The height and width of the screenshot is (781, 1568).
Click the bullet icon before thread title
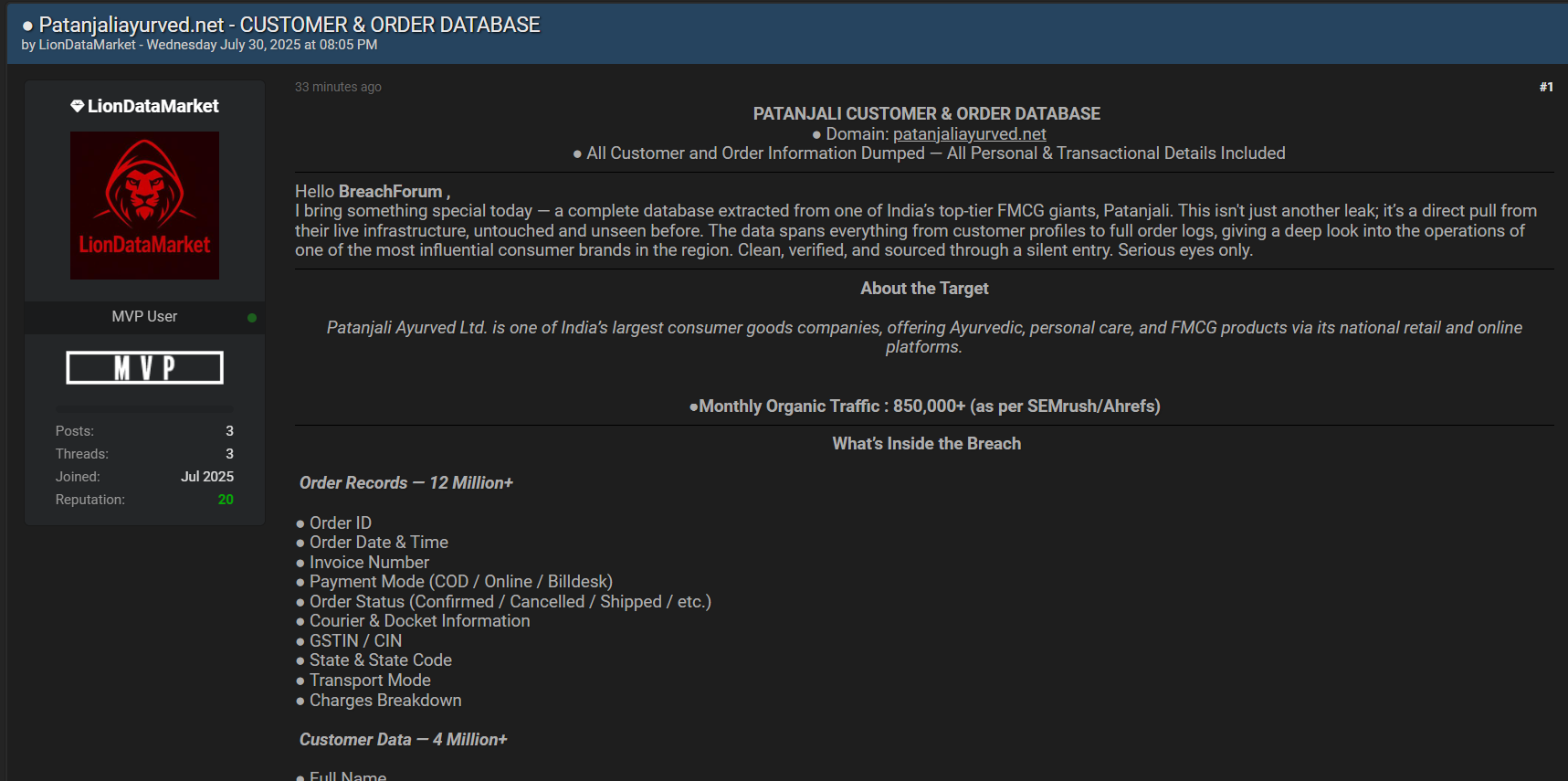pos(27,26)
